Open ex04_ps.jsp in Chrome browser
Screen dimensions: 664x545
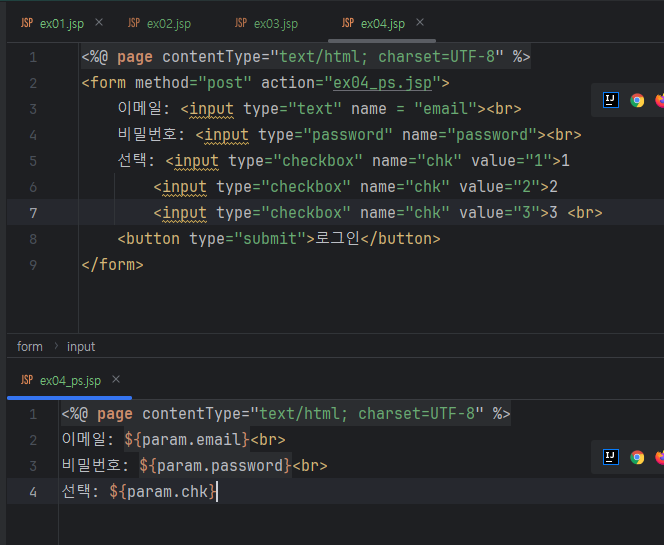[x=637, y=457]
